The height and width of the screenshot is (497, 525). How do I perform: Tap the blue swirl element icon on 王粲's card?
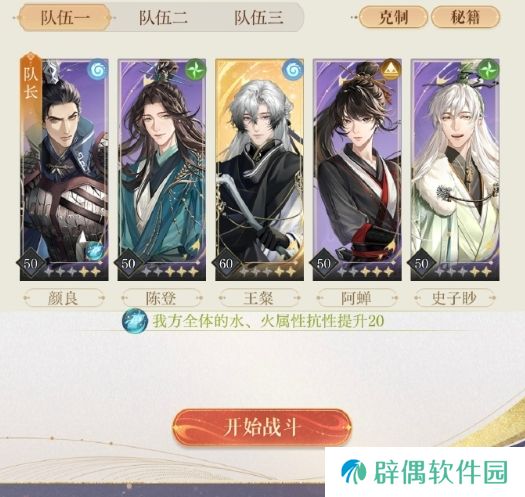(293, 70)
